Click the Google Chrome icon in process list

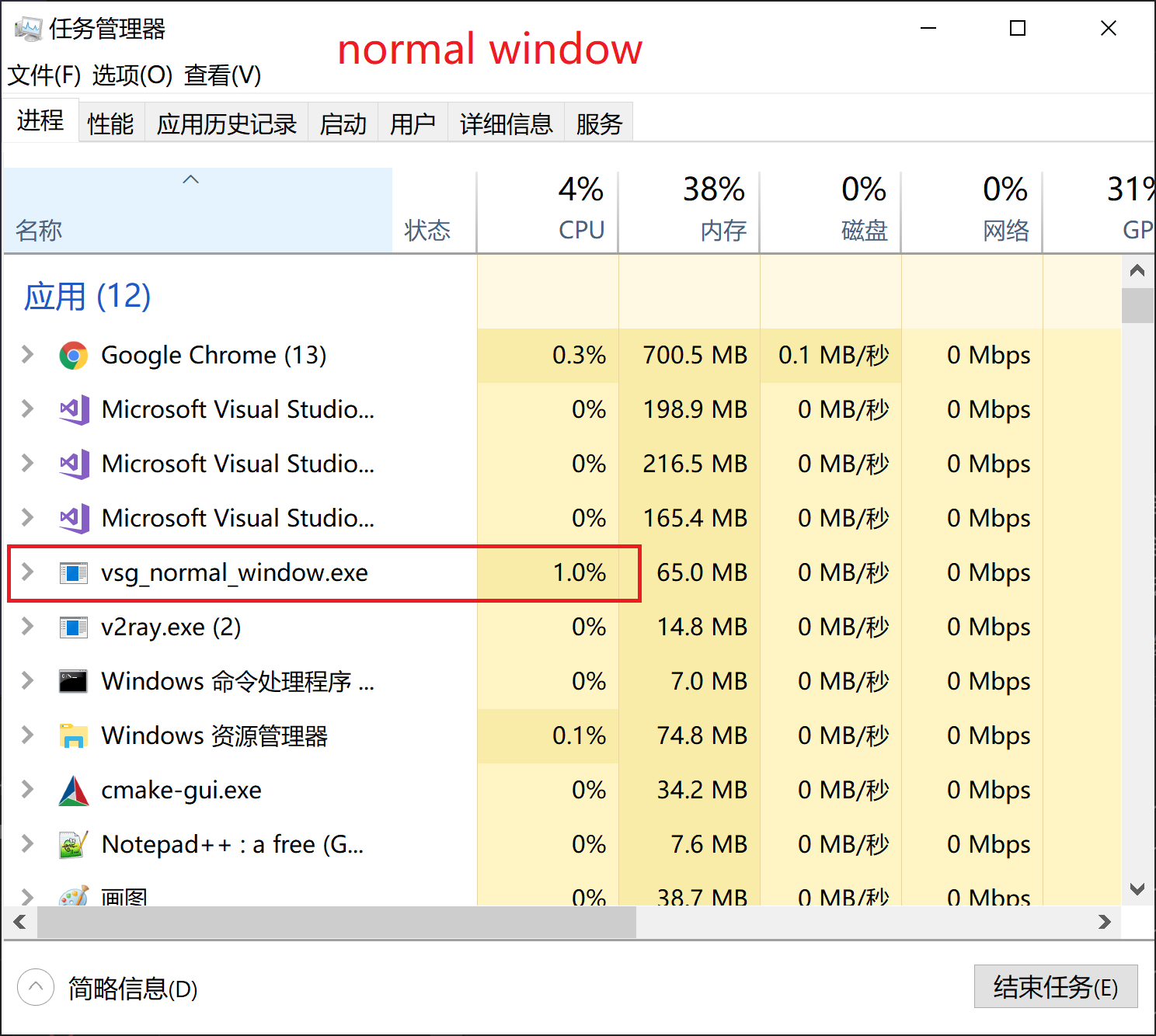click(x=74, y=355)
